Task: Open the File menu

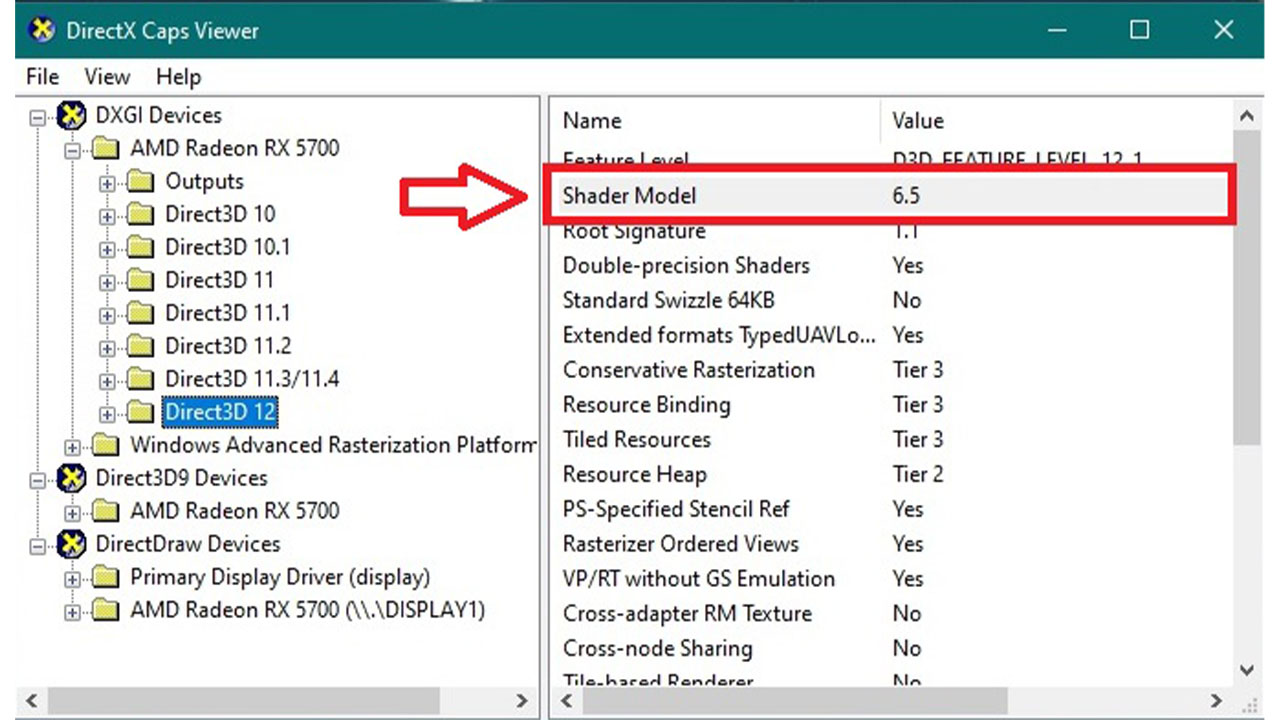Action: coord(42,77)
